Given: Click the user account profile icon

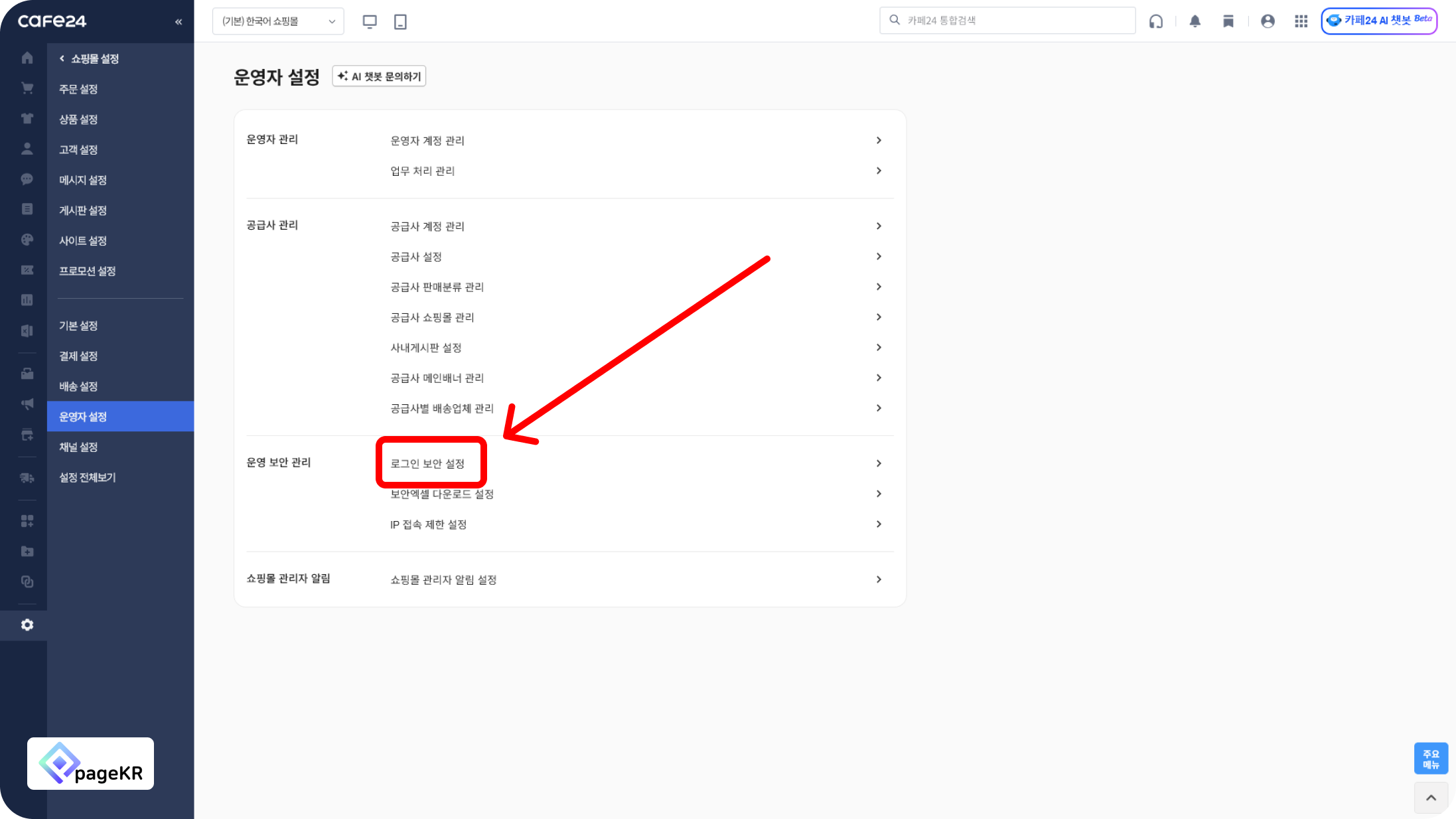Looking at the screenshot, I should pyautogui.click(x=1268, y=21).
